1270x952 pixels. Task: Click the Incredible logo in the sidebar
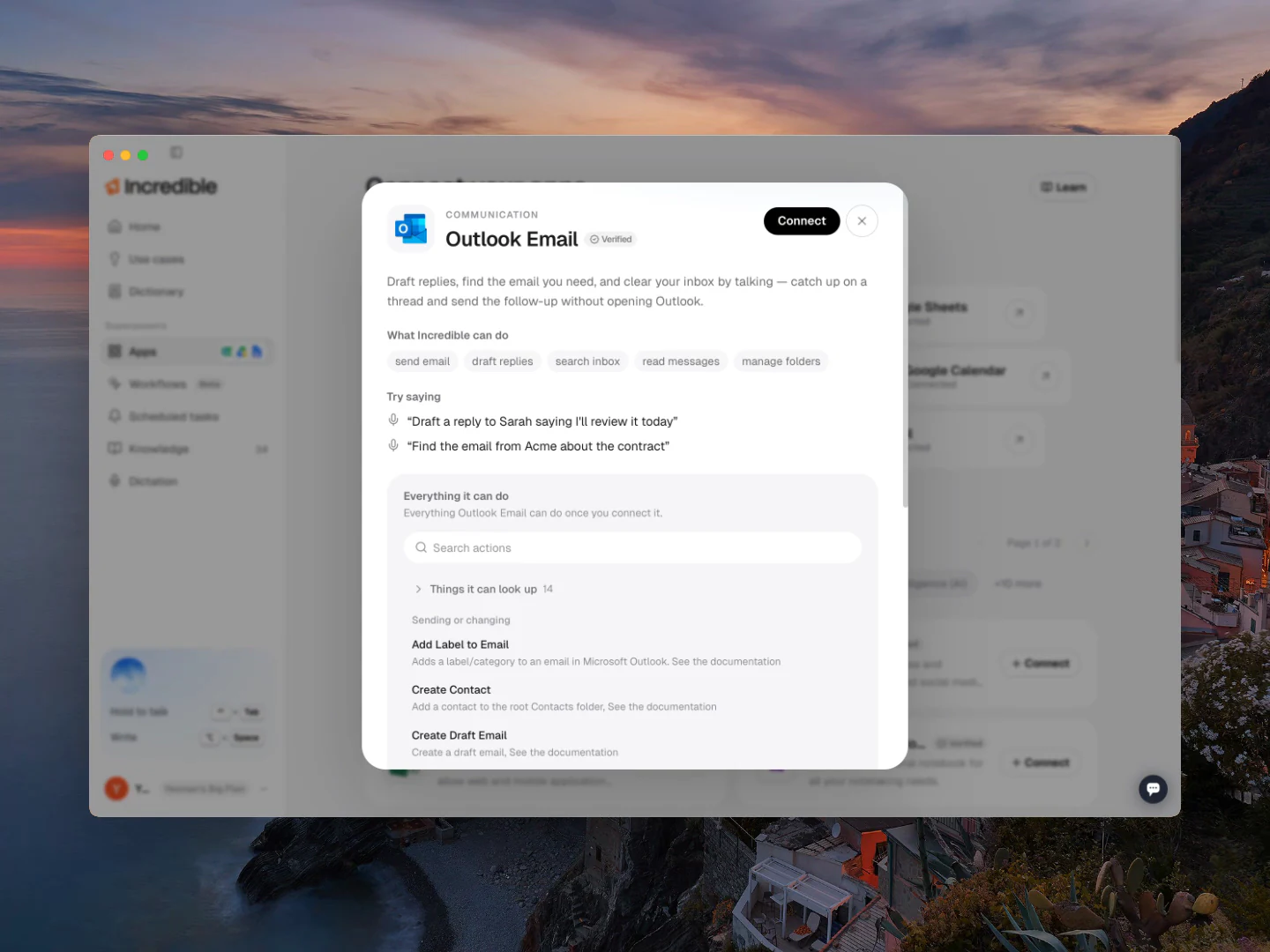click(161, 186)
